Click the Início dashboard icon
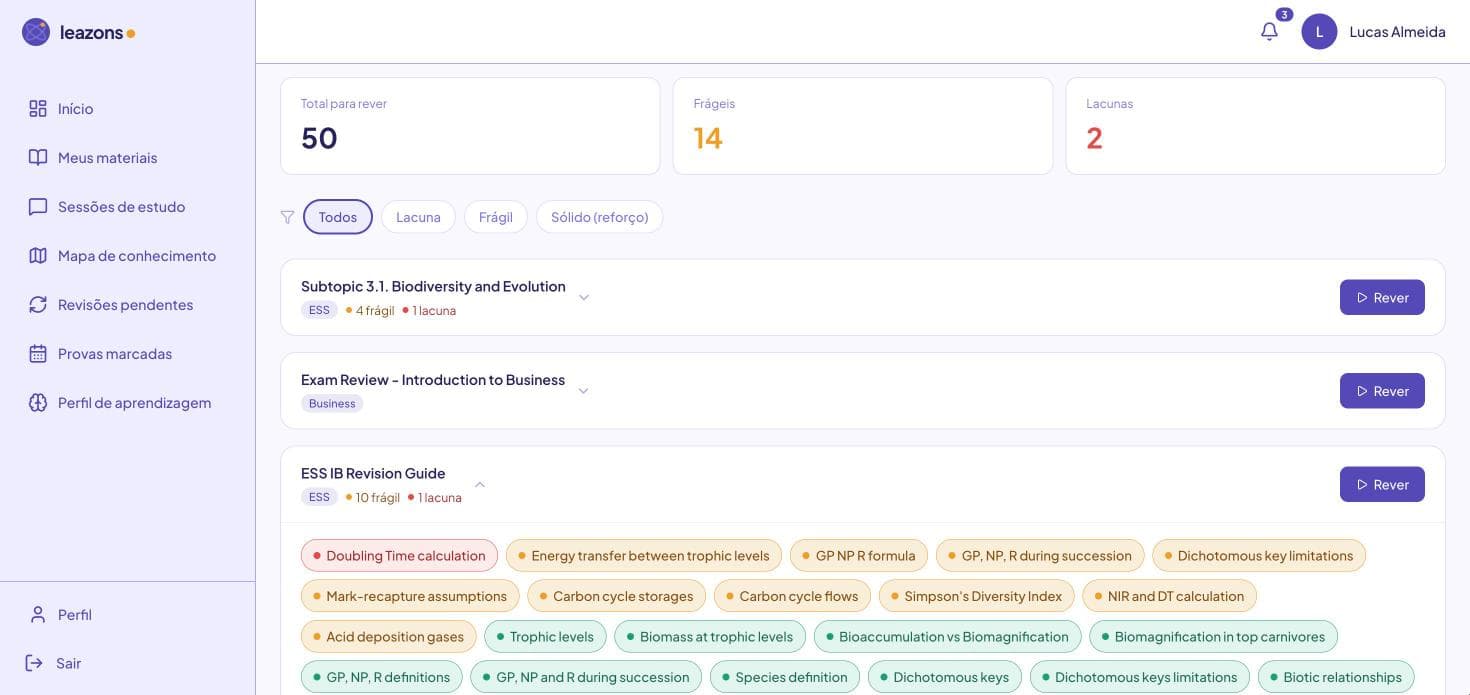Image resolution: width=1470 pixels, height=695 pixels. click(38, 109)
